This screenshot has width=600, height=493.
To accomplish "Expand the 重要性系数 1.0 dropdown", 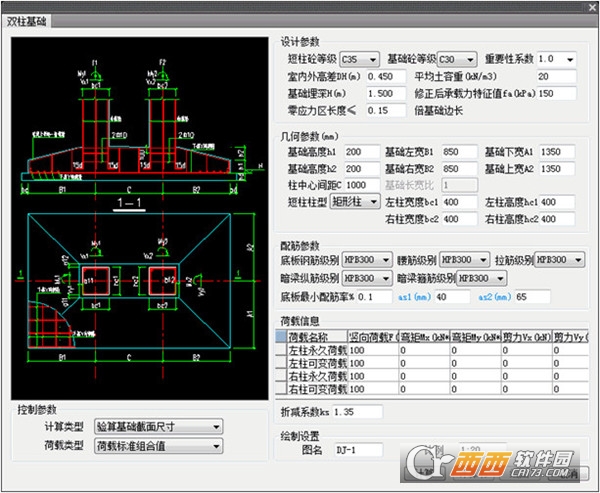I will pos(557,59).
